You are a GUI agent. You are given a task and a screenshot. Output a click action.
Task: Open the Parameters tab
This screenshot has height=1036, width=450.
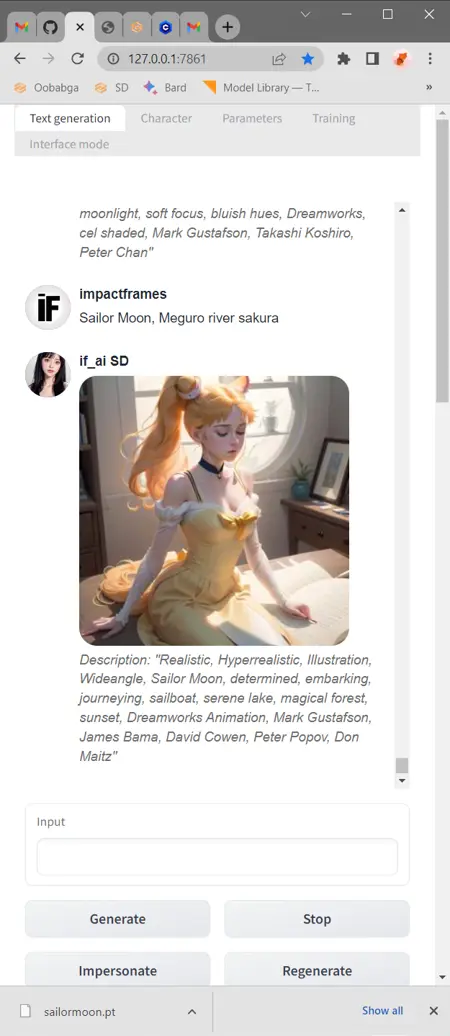coord(252,118)
